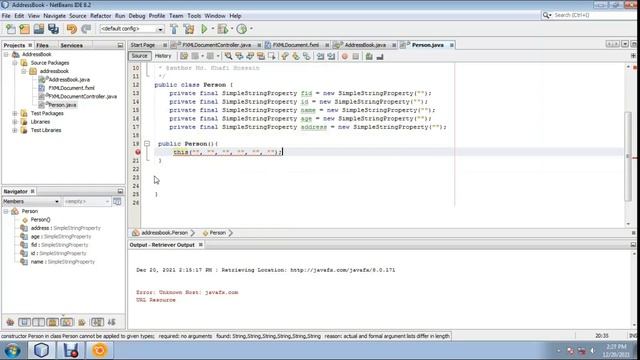This screenshot has width=640, height=360.
Task: Click the Profile Project icon
Action: [x=242, y=29]
